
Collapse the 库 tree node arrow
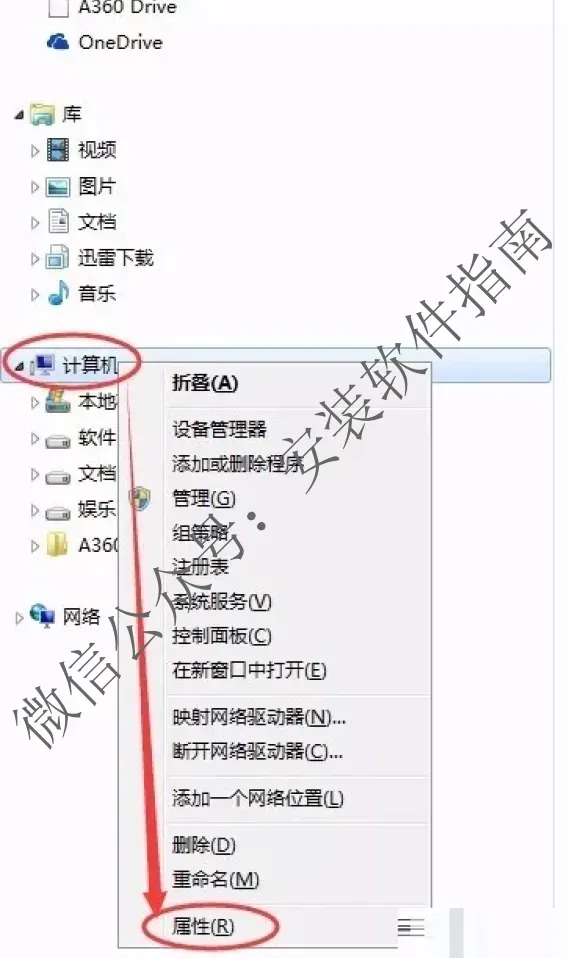pyautogui.click(x=20, y=115)
